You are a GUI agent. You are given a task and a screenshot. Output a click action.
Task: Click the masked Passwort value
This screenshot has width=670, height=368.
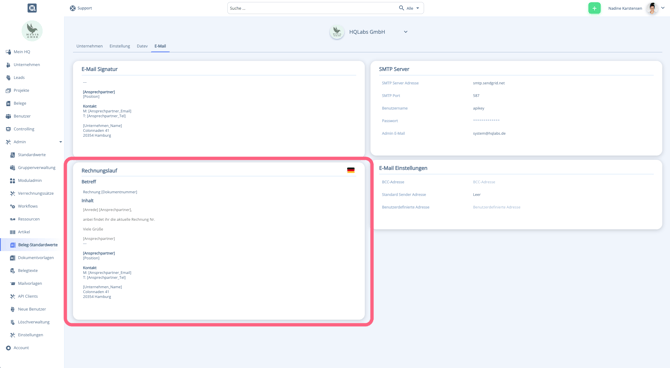pos(486,121)
